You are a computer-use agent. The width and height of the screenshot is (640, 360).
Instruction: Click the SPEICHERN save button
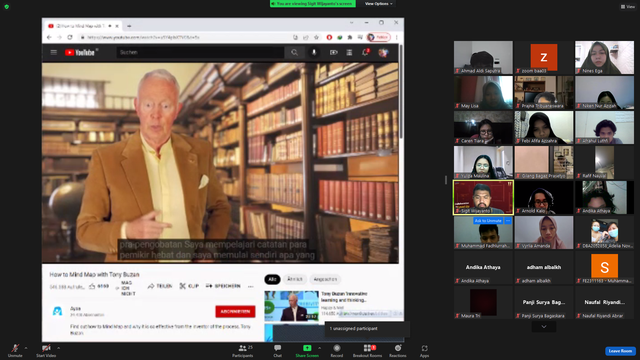pos(223,286)
